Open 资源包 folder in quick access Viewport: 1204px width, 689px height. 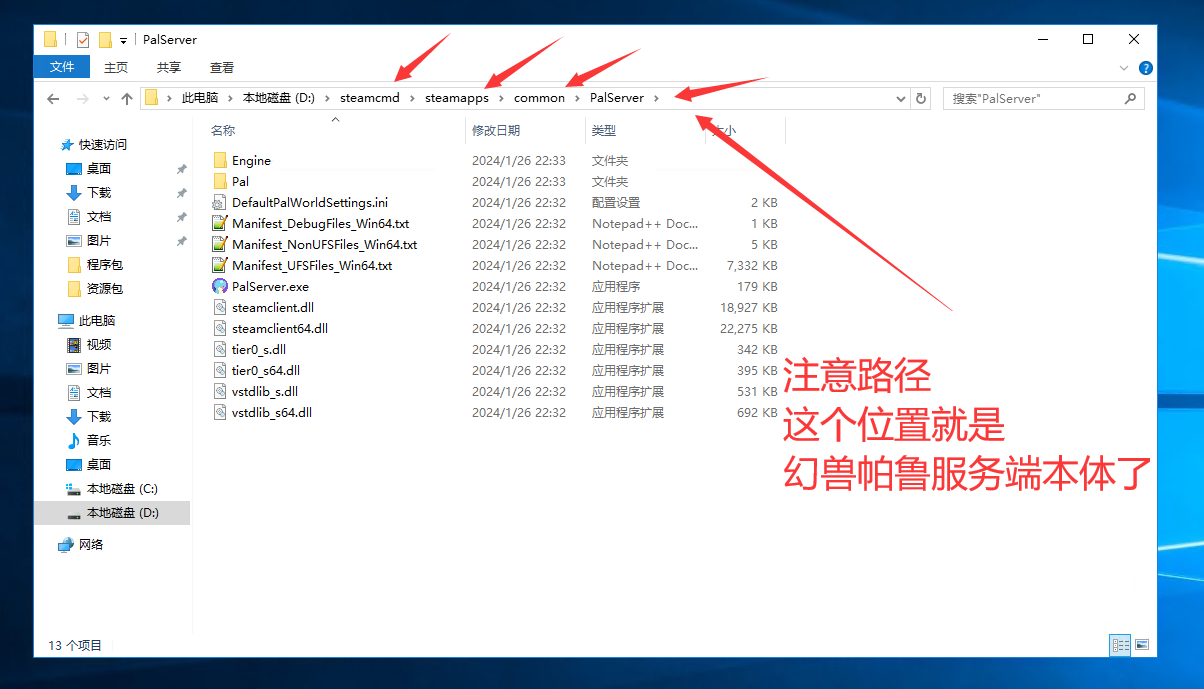coord(105,289)
